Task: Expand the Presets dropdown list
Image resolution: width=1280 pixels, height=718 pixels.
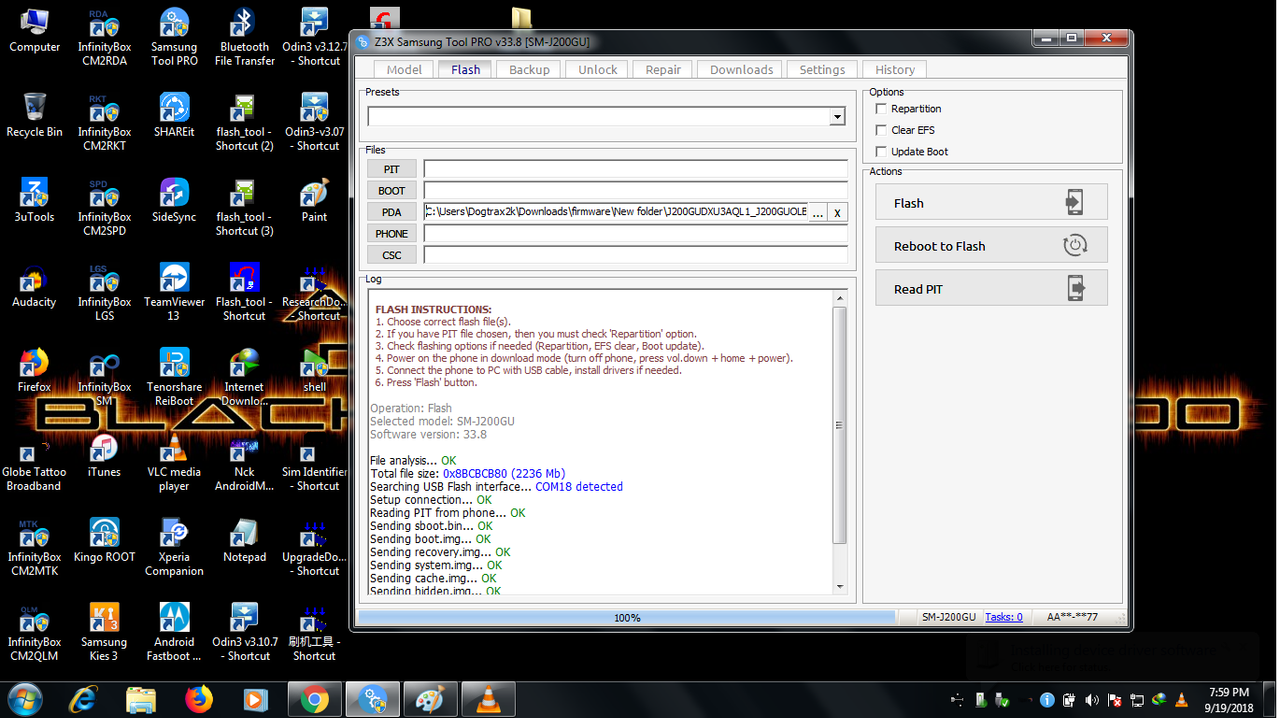Action: 837,117
